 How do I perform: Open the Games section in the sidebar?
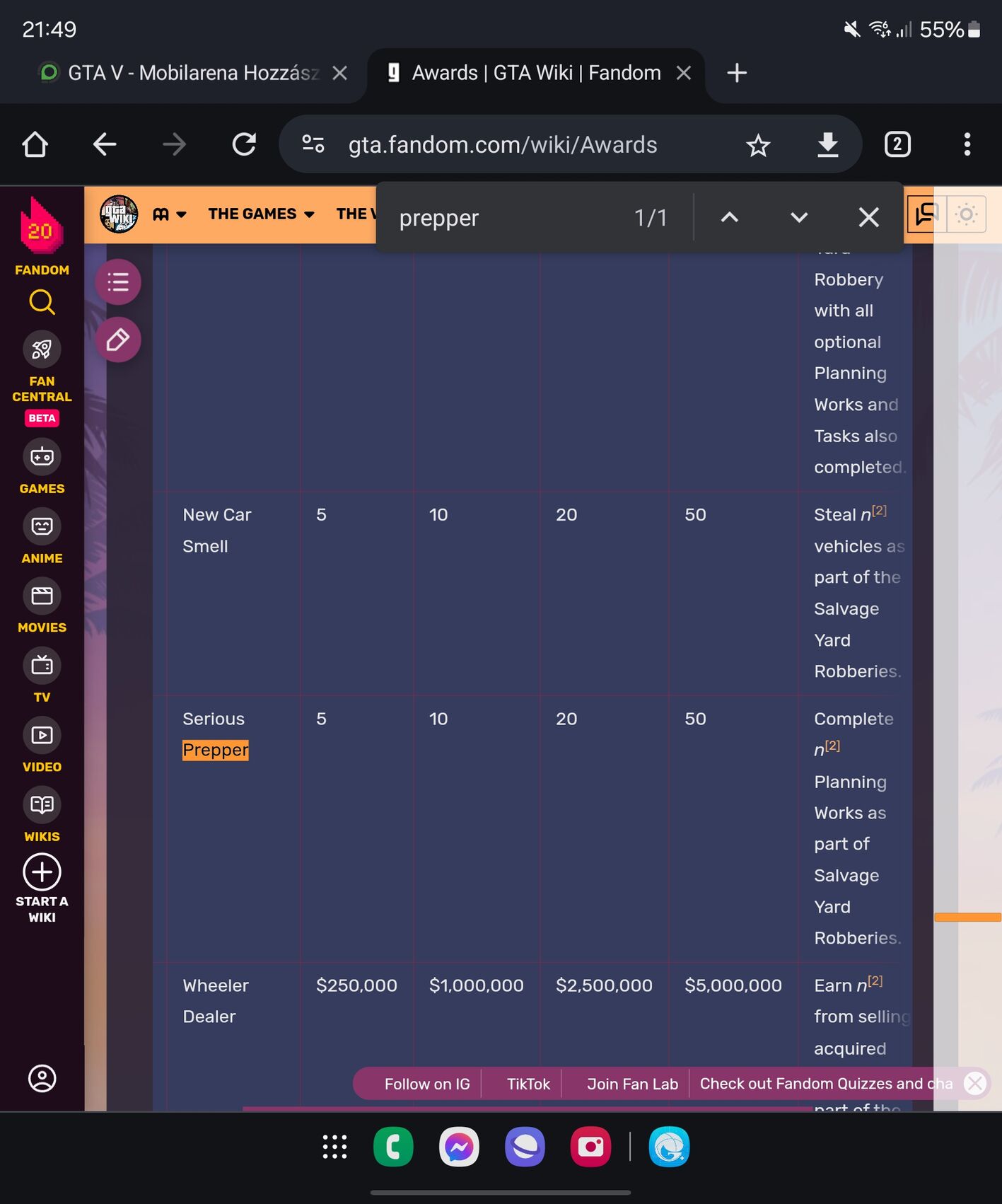point(42,467)
